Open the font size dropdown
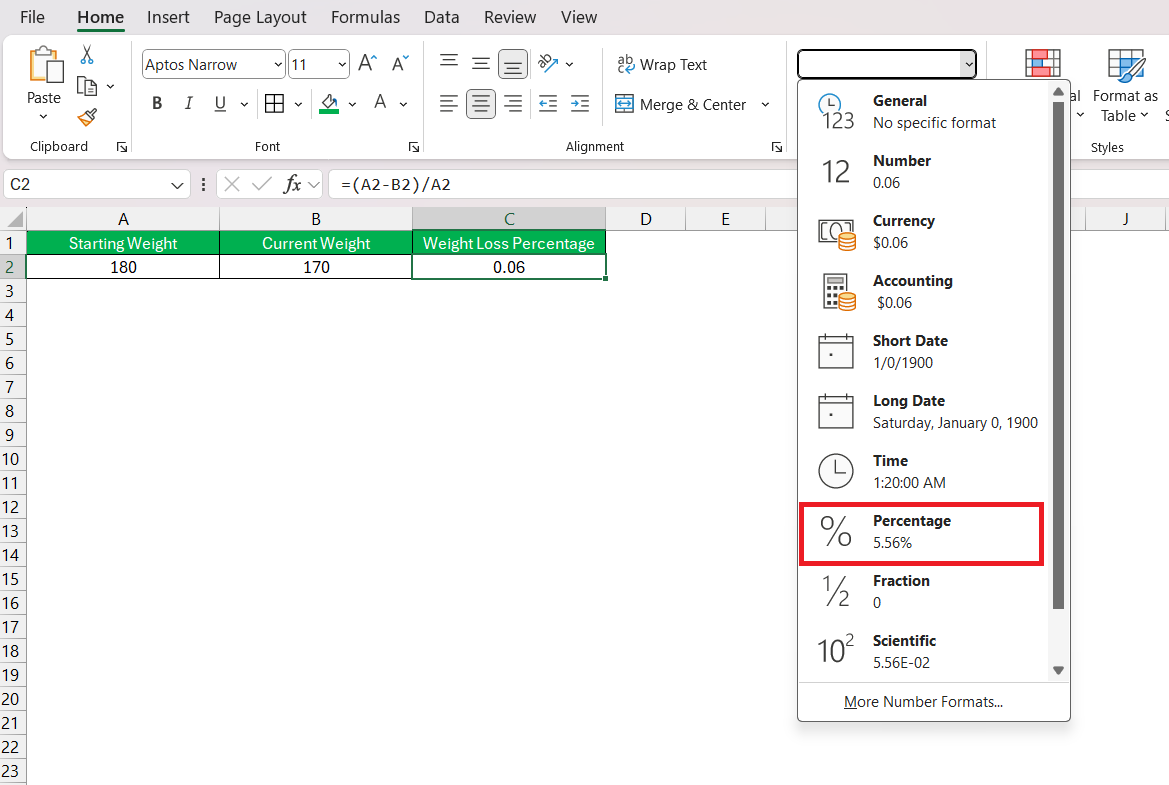1169x785 pixels. click(x=342, y=65)
